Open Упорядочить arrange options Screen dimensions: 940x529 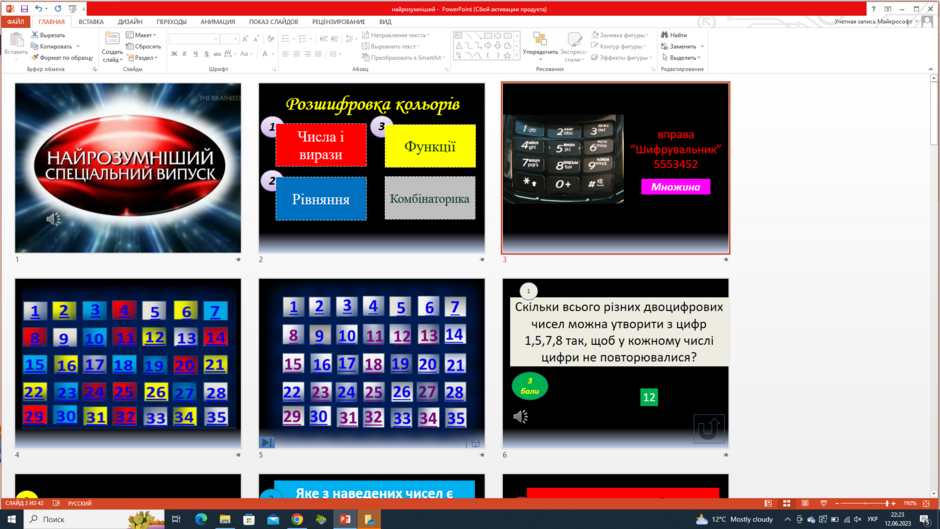pos(540,46)
